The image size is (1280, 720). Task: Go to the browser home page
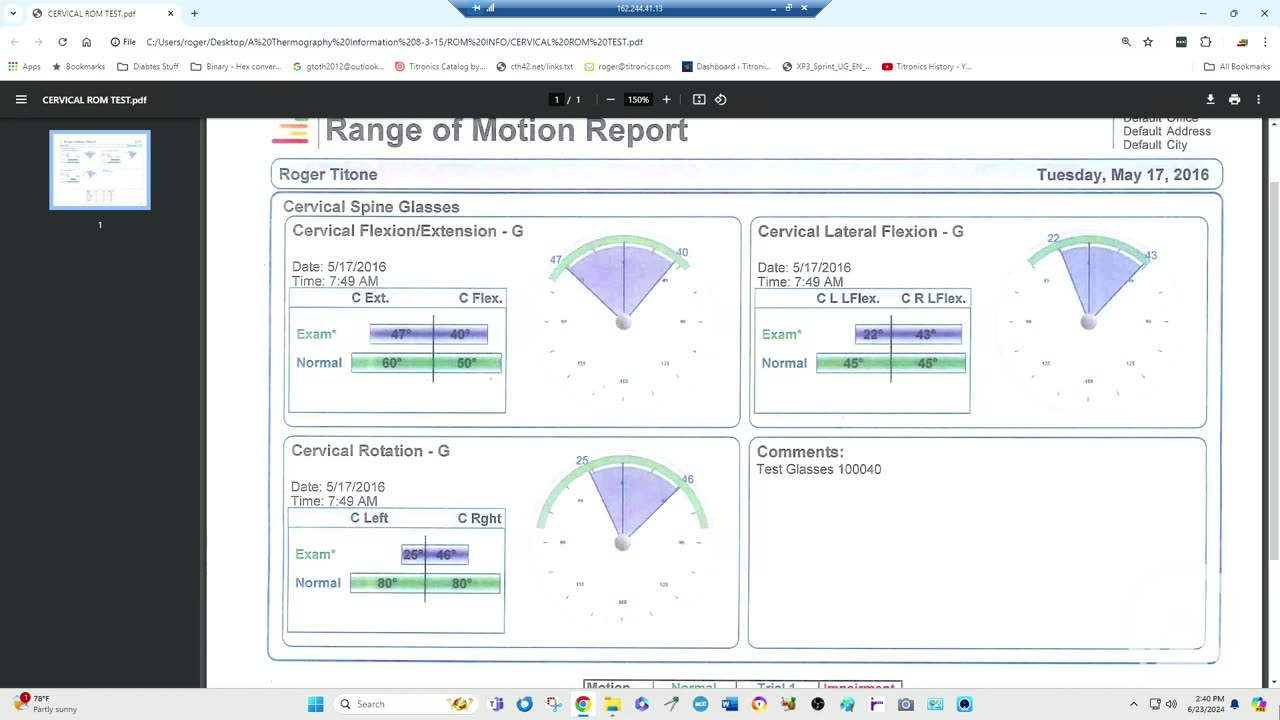pyautogui.click(x=86, y=42)
